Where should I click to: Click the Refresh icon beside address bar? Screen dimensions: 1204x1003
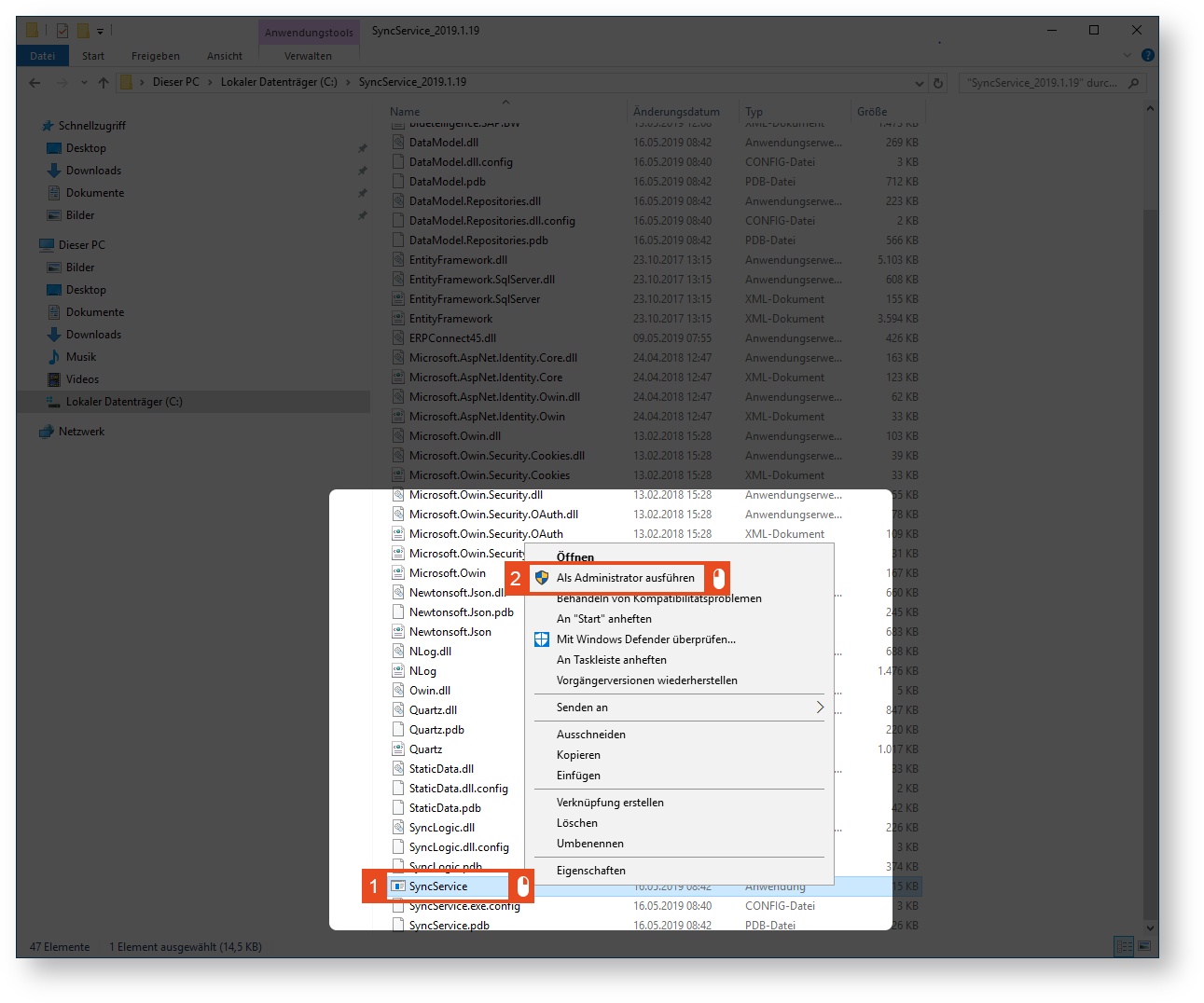938,83
